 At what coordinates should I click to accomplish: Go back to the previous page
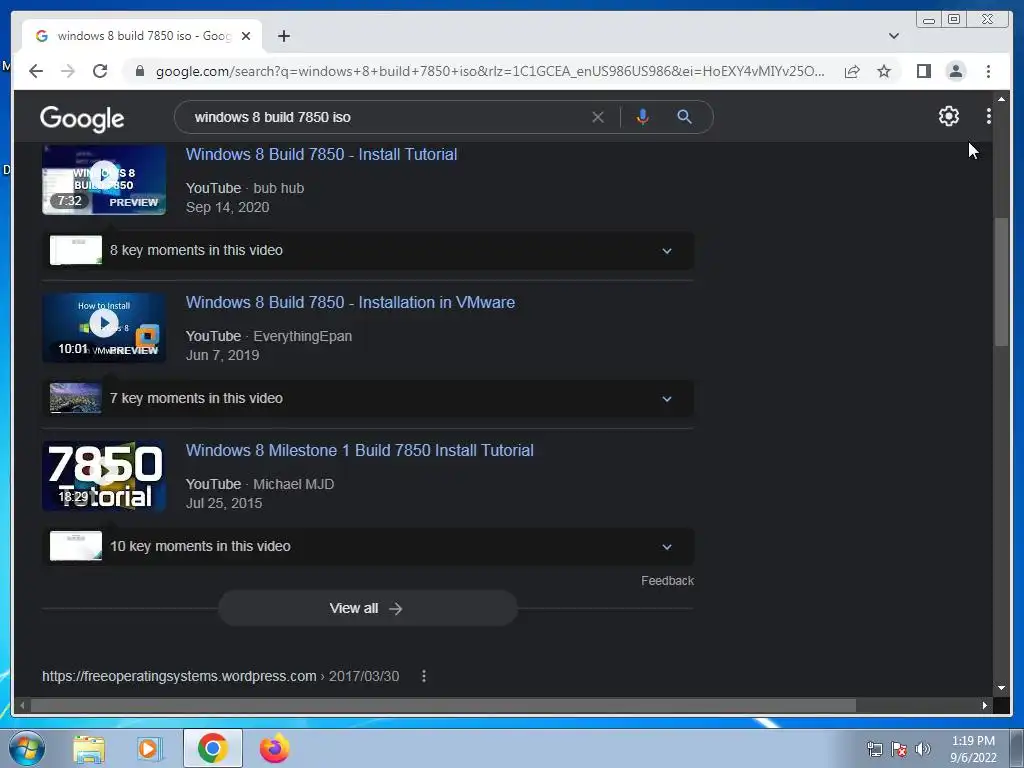[36, 71]
